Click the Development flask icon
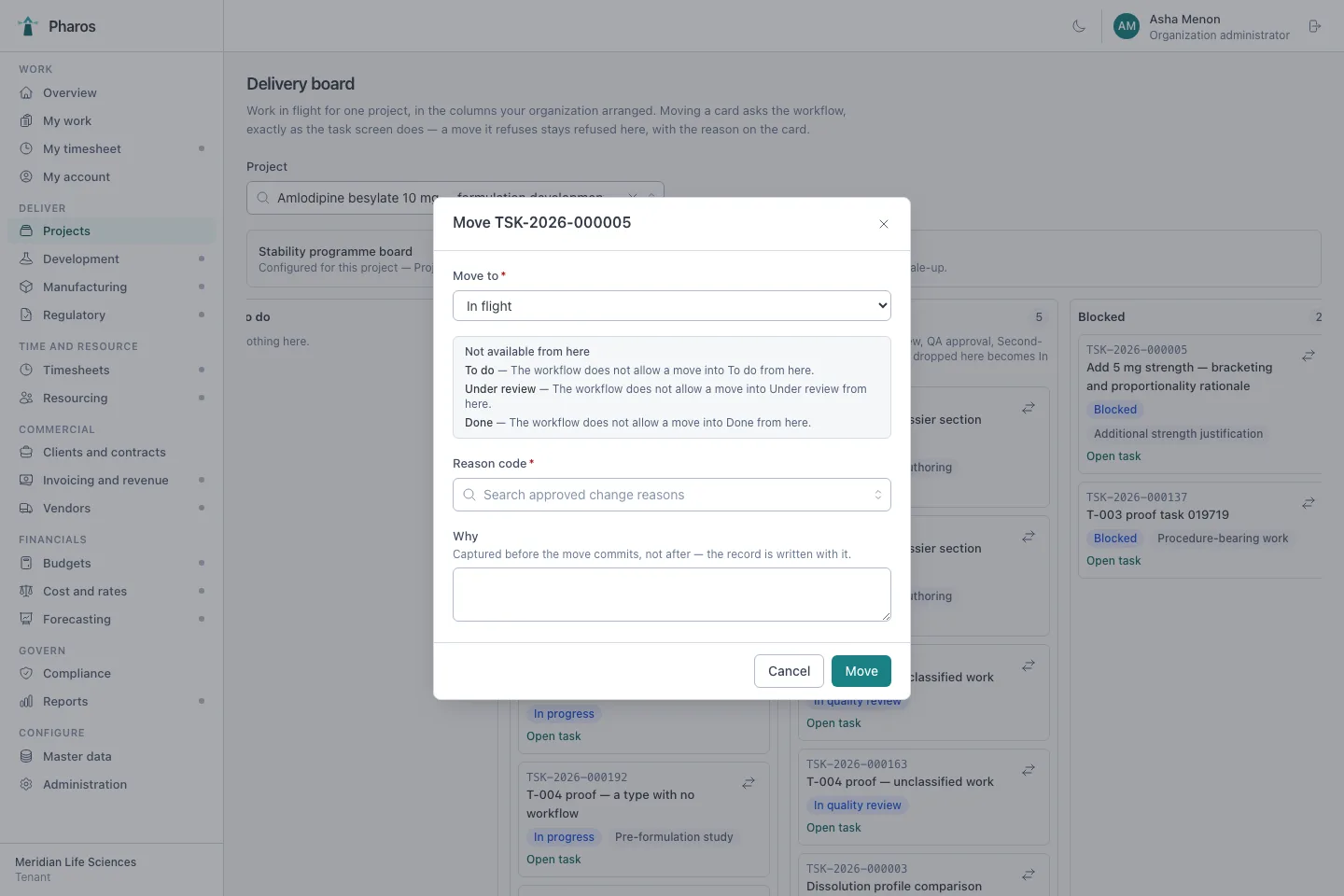This screenshot has width=1344, height=896. pos(26,259)
